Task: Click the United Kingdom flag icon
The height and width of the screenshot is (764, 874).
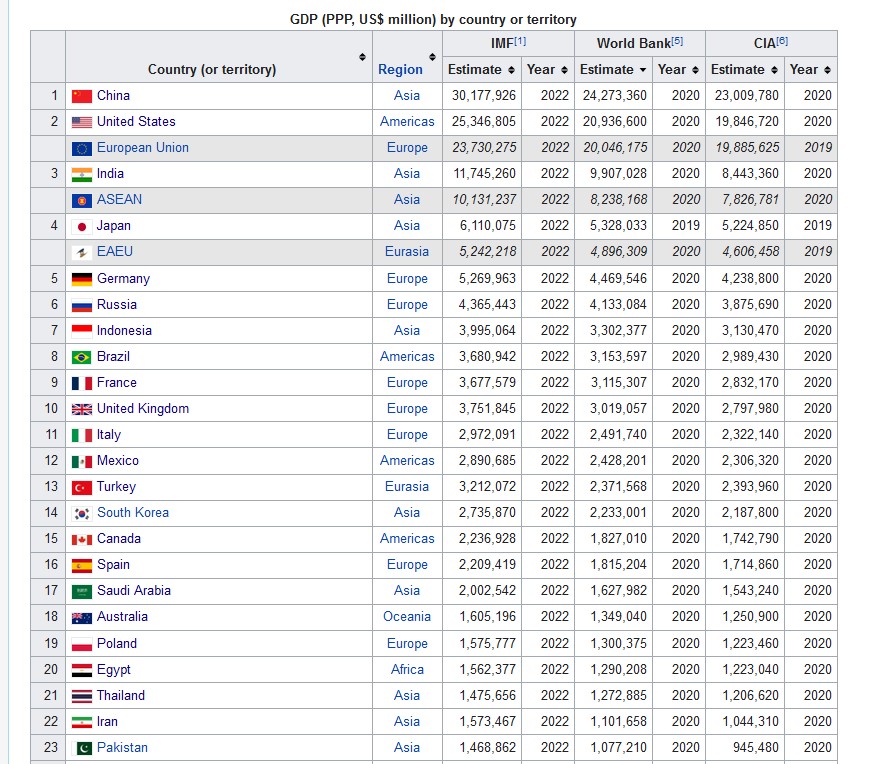Action: click(81, 409)
